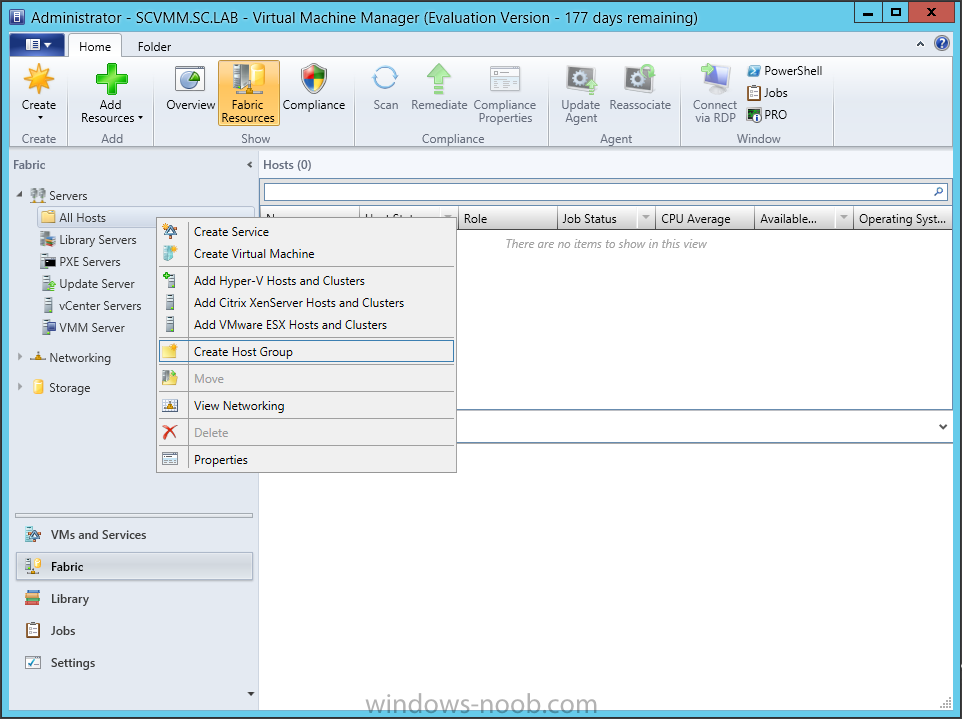Sort by Operating System column header

tap(902, 218)
